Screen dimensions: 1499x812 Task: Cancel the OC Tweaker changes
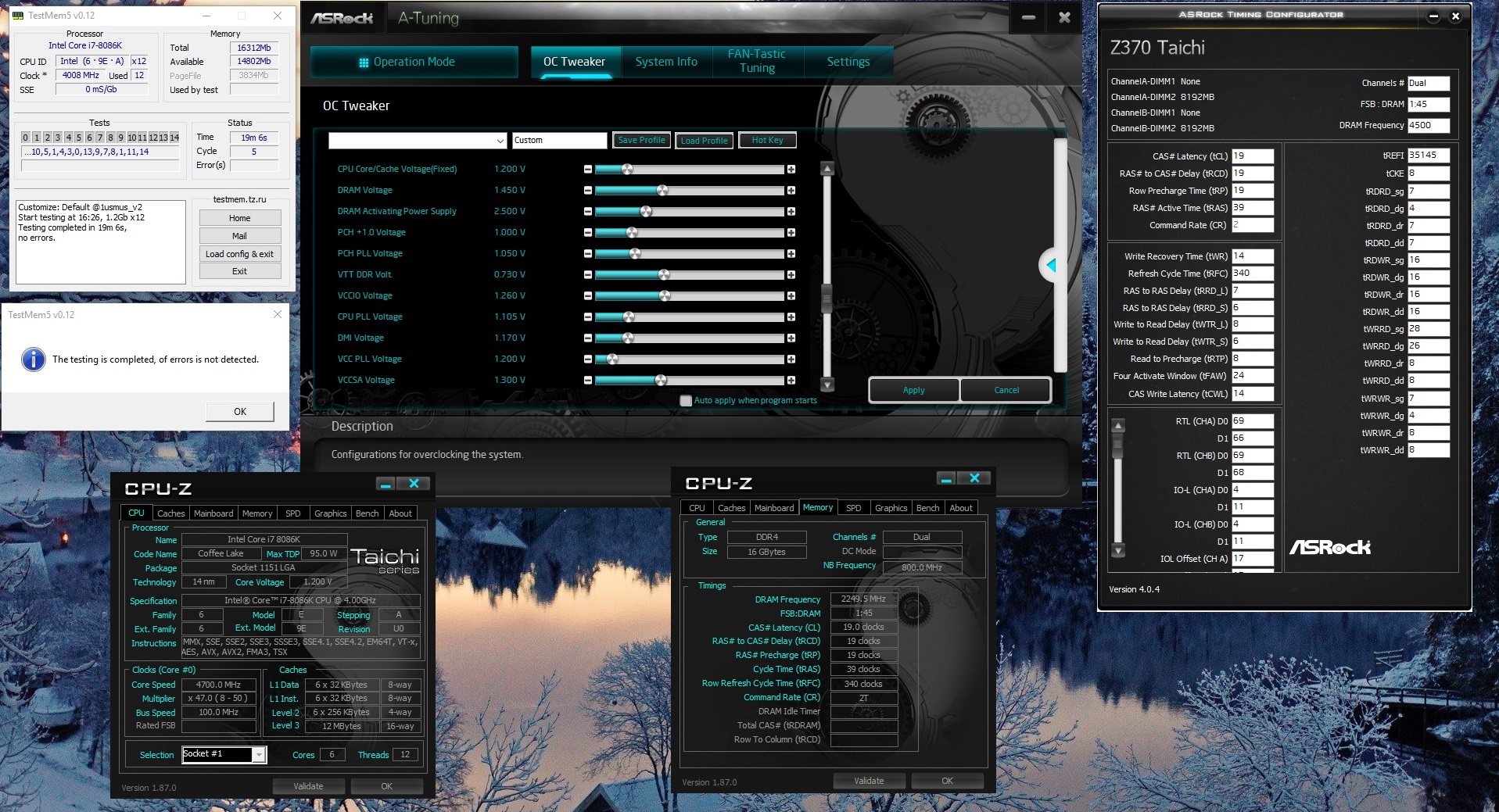1006,390
